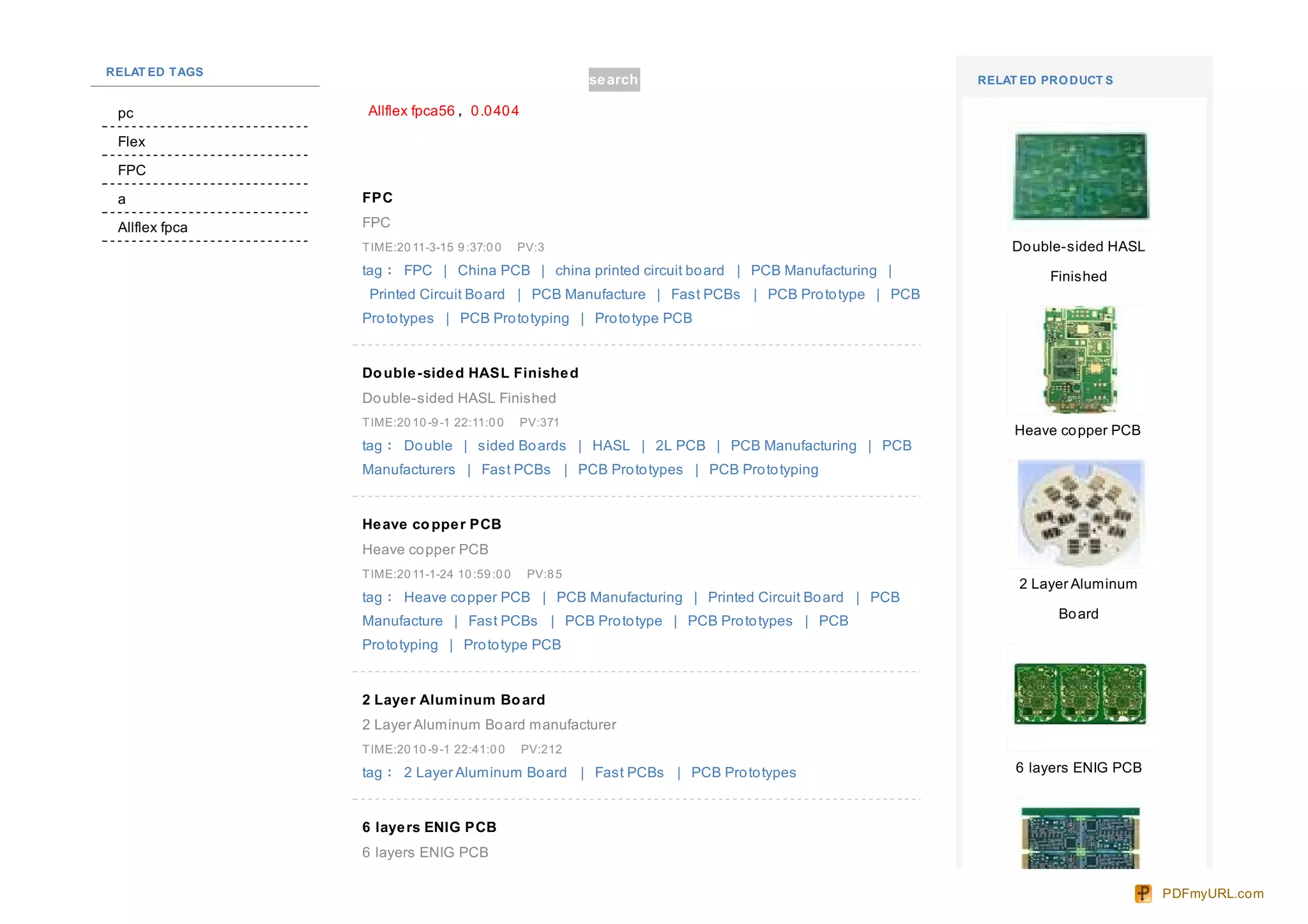This screenshot has width=1308, height=924.
Task: Click the PDFmyURL logo icon
Action: [x=1143, y=893]
